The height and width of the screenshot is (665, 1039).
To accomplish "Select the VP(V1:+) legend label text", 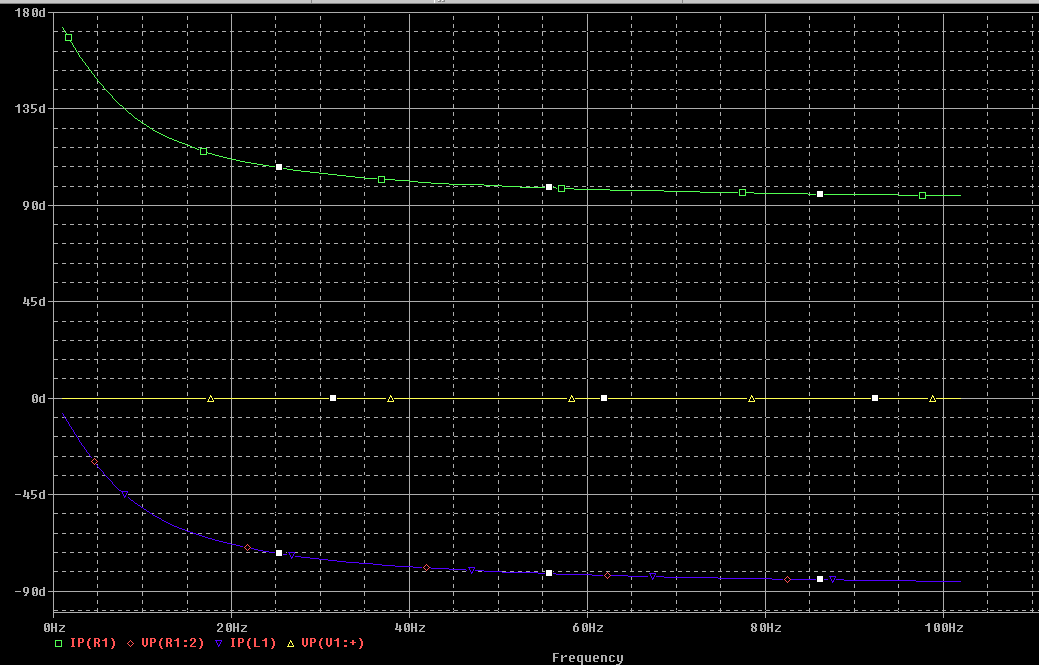I will click(x=331, y=644).
